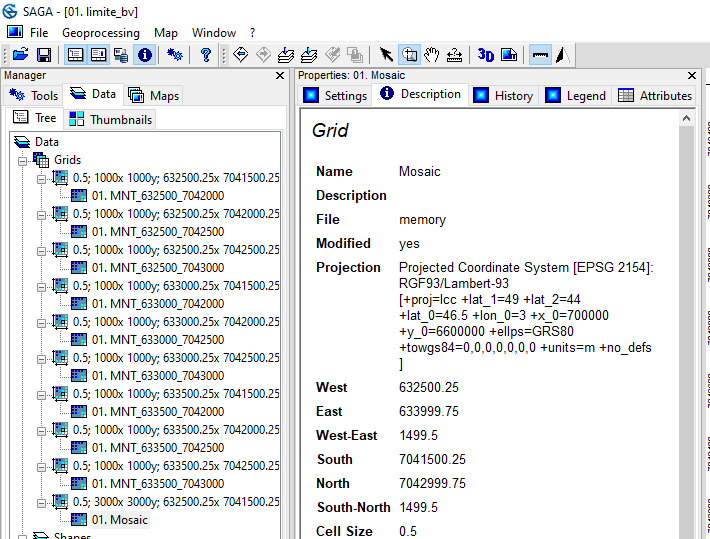
Task: Select the arrow Action tool
Action: [386, 55]
